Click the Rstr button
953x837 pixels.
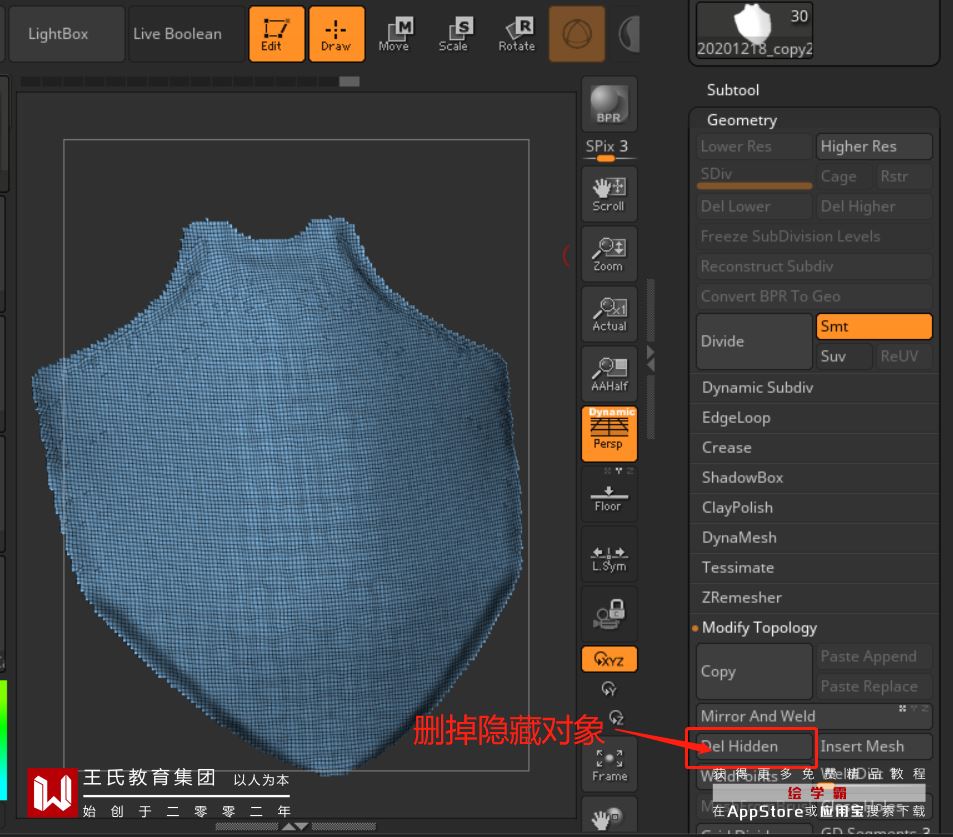[904, 176]
